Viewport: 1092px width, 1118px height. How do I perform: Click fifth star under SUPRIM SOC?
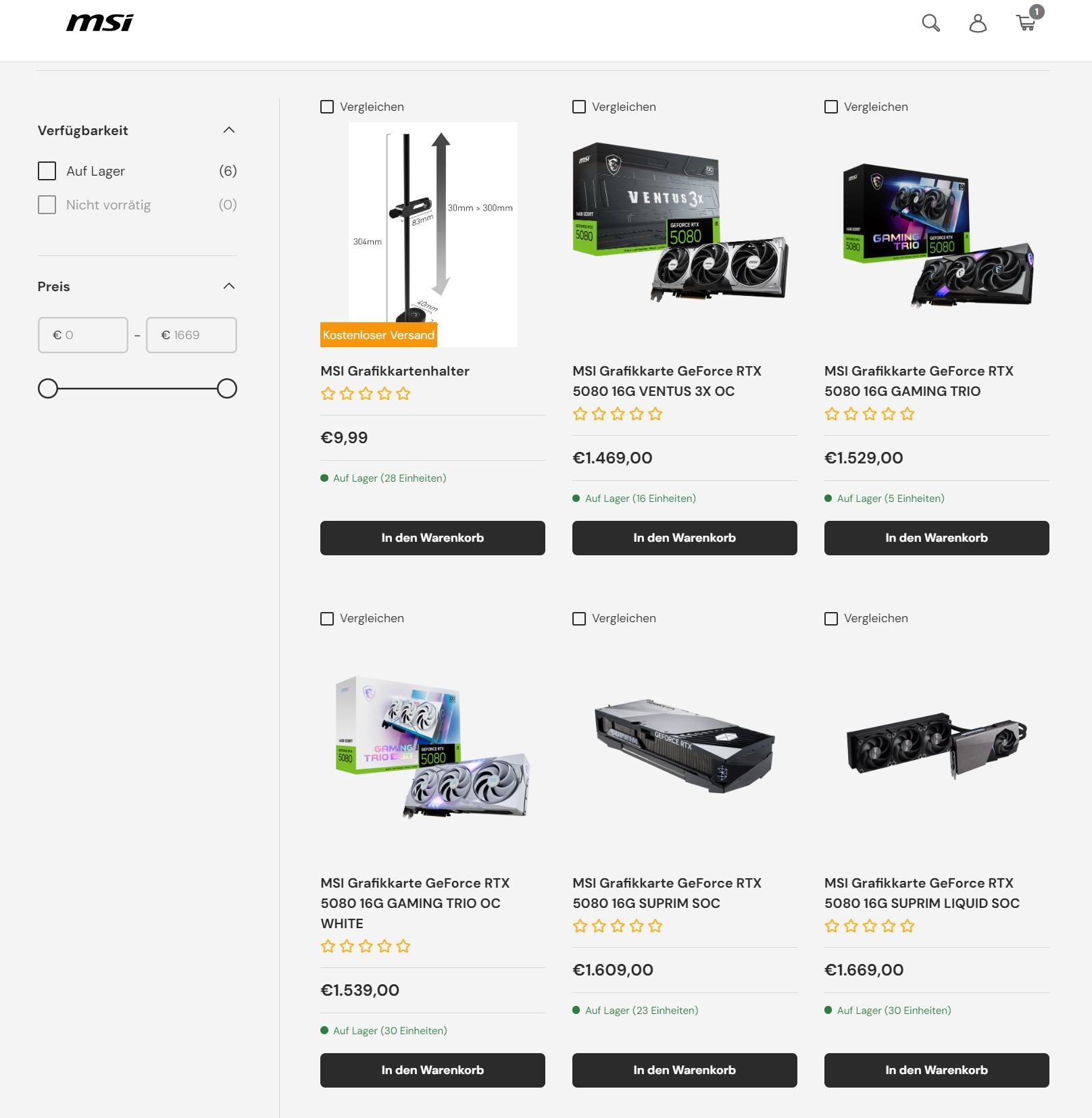tap(655, 926)
